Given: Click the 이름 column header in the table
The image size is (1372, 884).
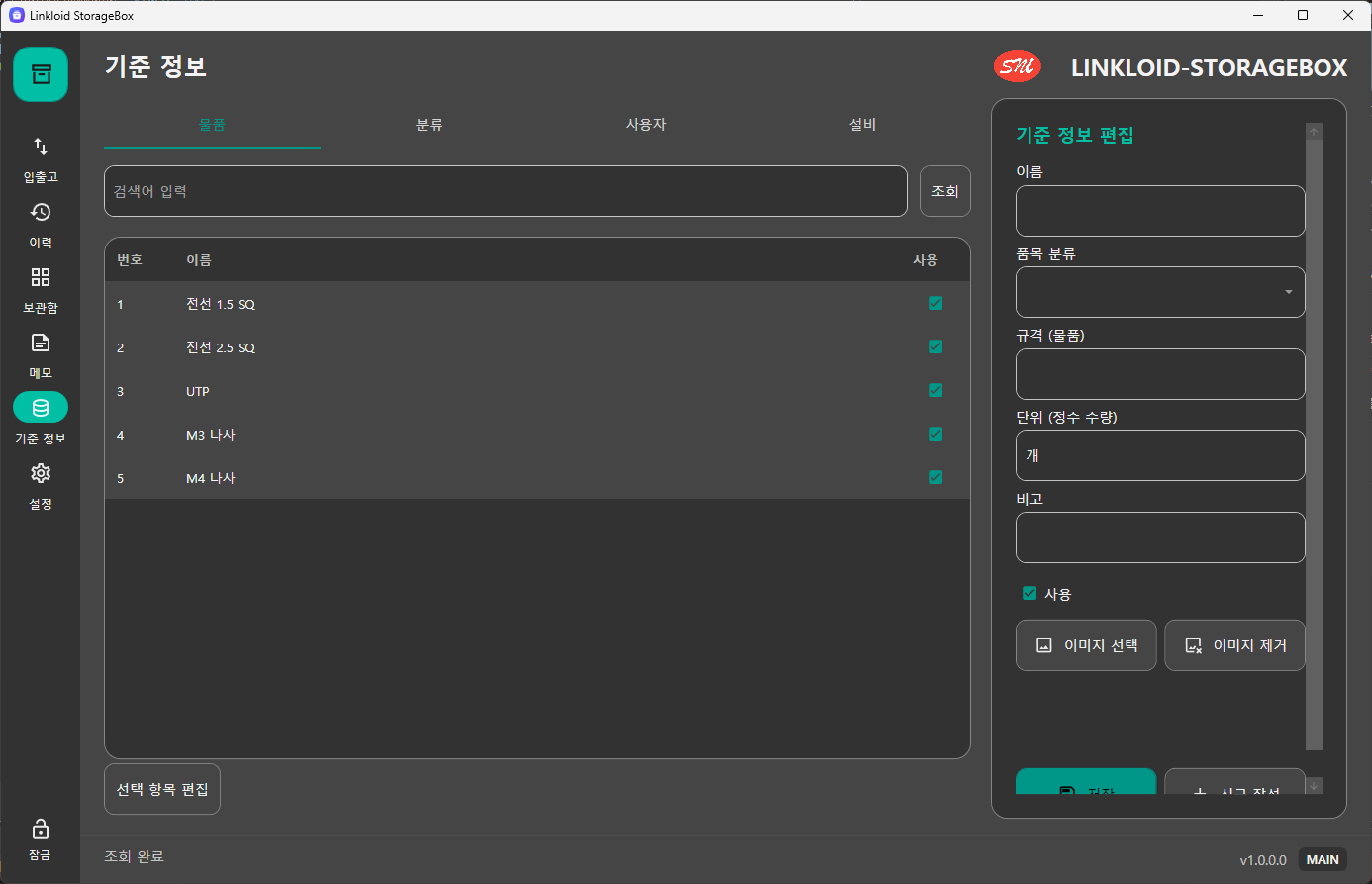Looking at the screenshot, I should point(199,260).
